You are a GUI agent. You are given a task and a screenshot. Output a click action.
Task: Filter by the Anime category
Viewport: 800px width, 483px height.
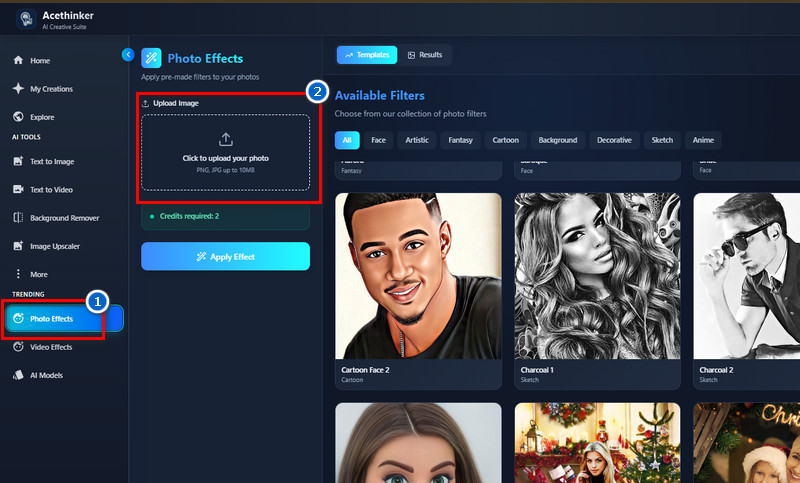[703, 140]
